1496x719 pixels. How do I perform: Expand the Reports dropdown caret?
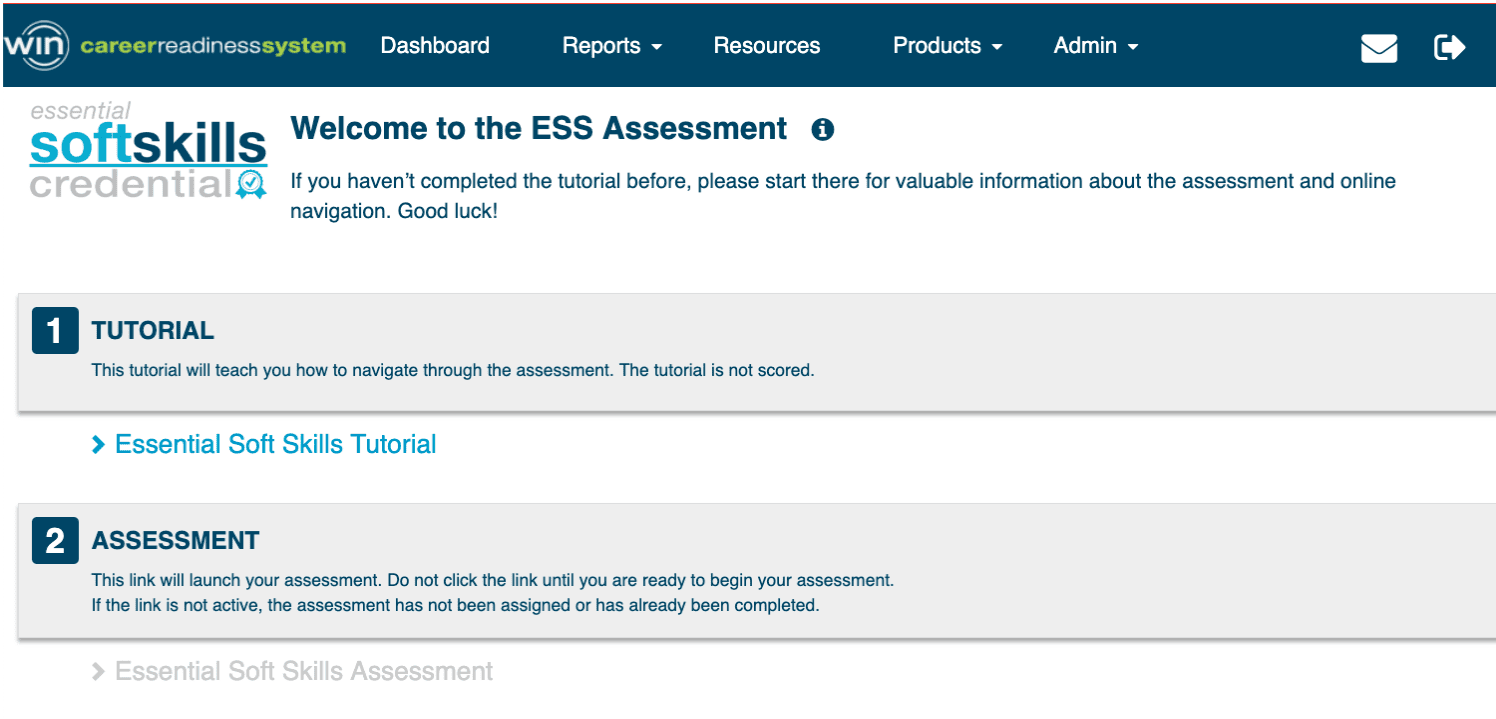point(656,47)
